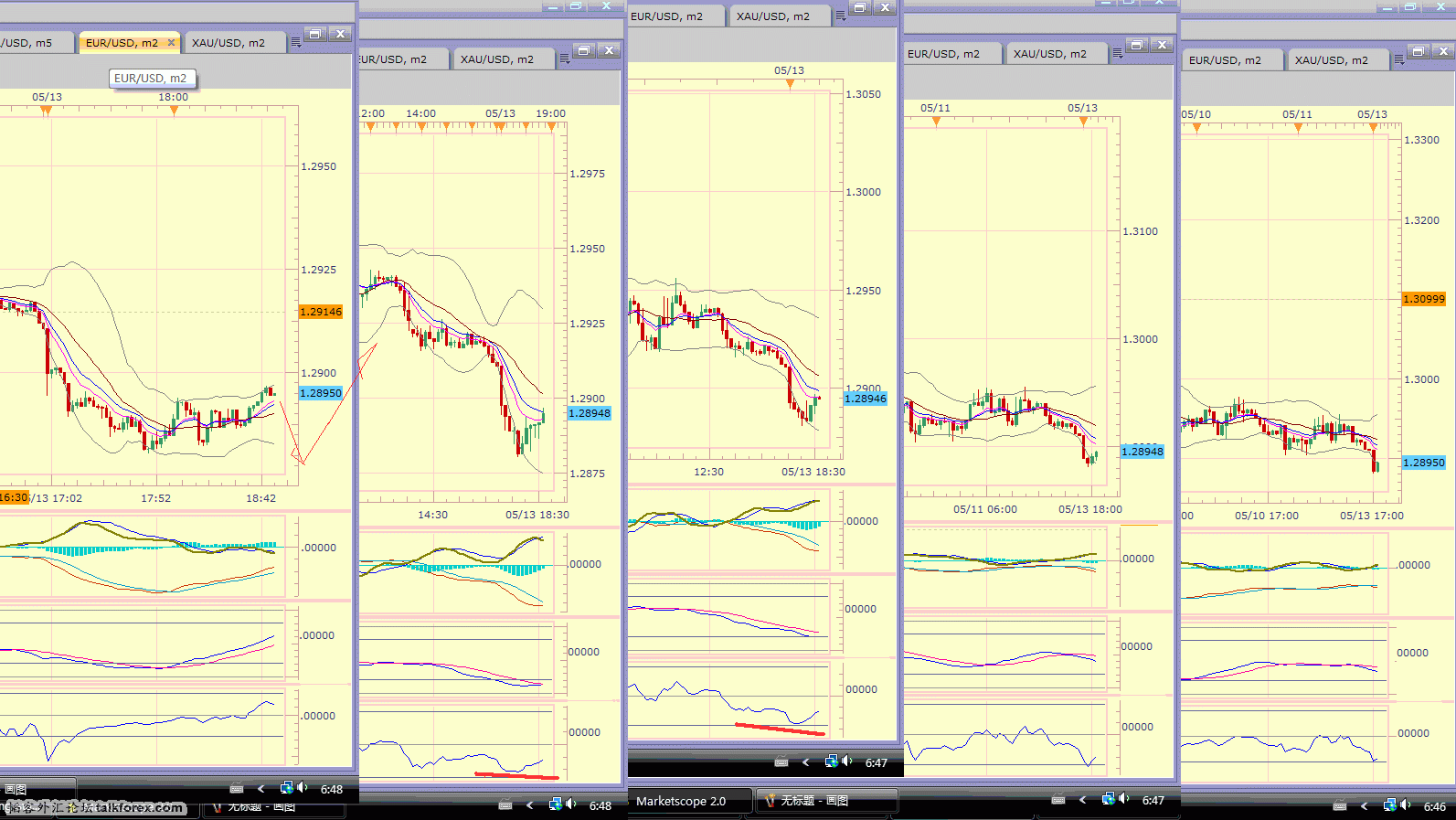Click 05/11 06:00 time label in fourth chart

pyautogui.click(x=985, y=509)
